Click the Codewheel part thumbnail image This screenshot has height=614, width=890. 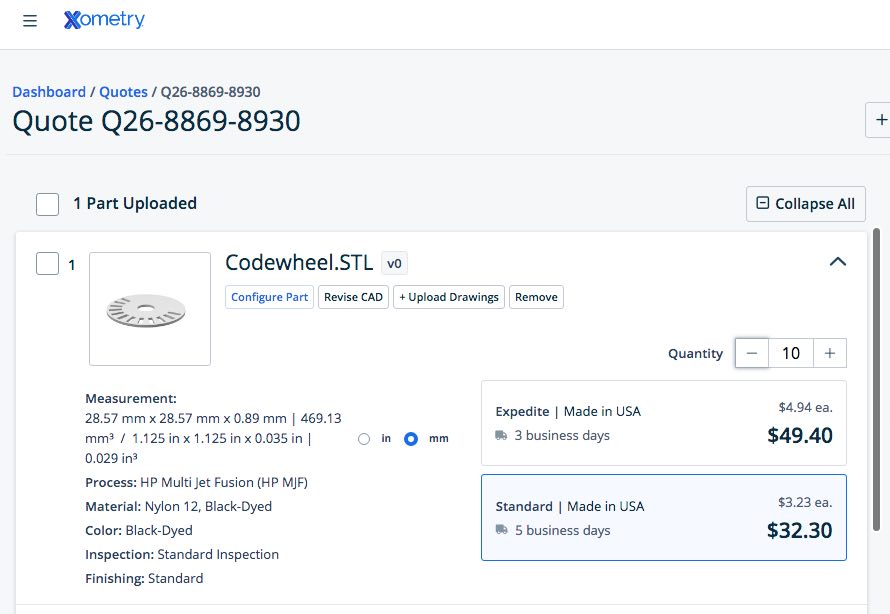pyautogui.click(x=150, y=309)
